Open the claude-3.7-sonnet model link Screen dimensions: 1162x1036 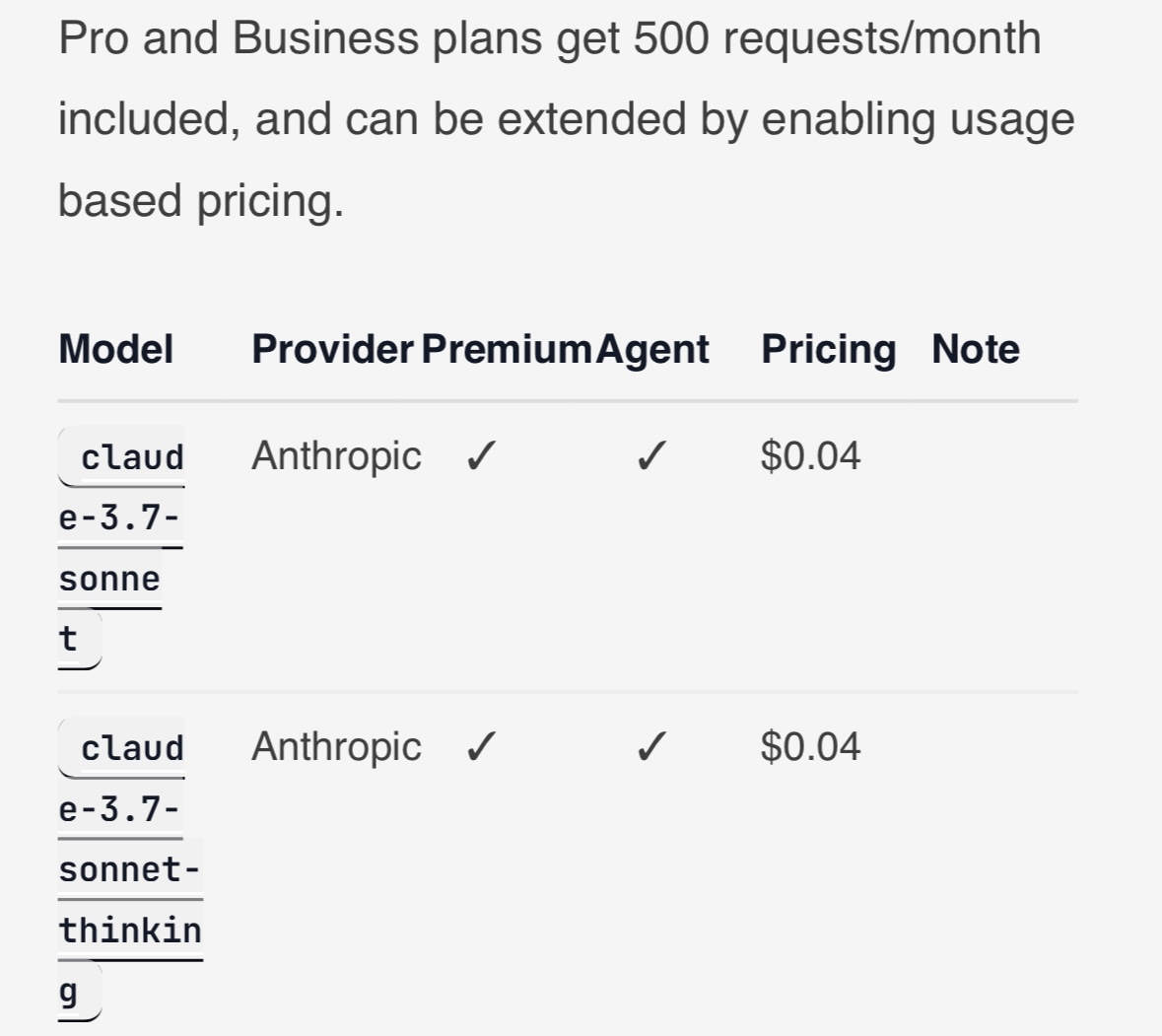point(121,548)
